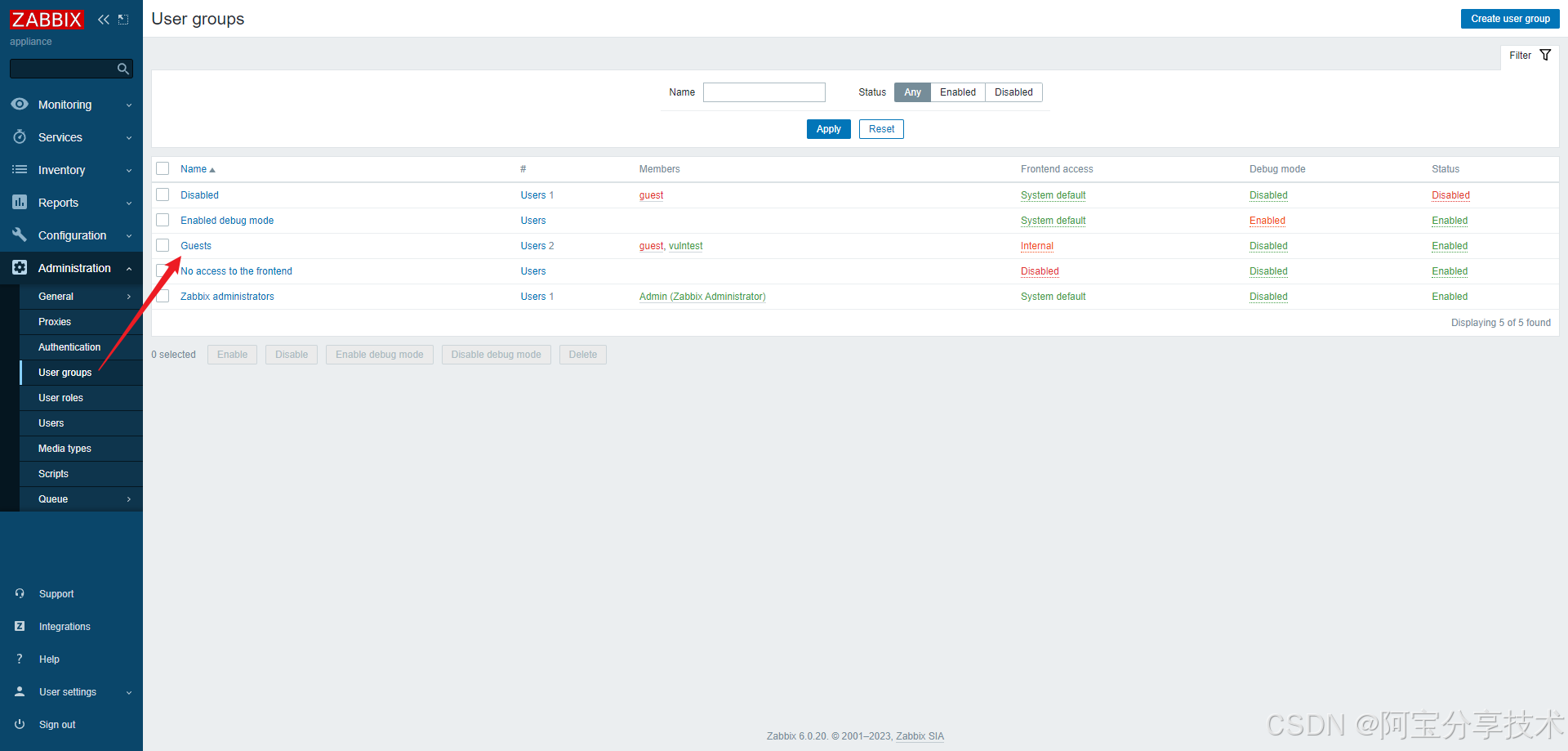The width and height of the screenshot is (1568, 751).
Task: Open the Guests user group link
Action: click(196, 246)
